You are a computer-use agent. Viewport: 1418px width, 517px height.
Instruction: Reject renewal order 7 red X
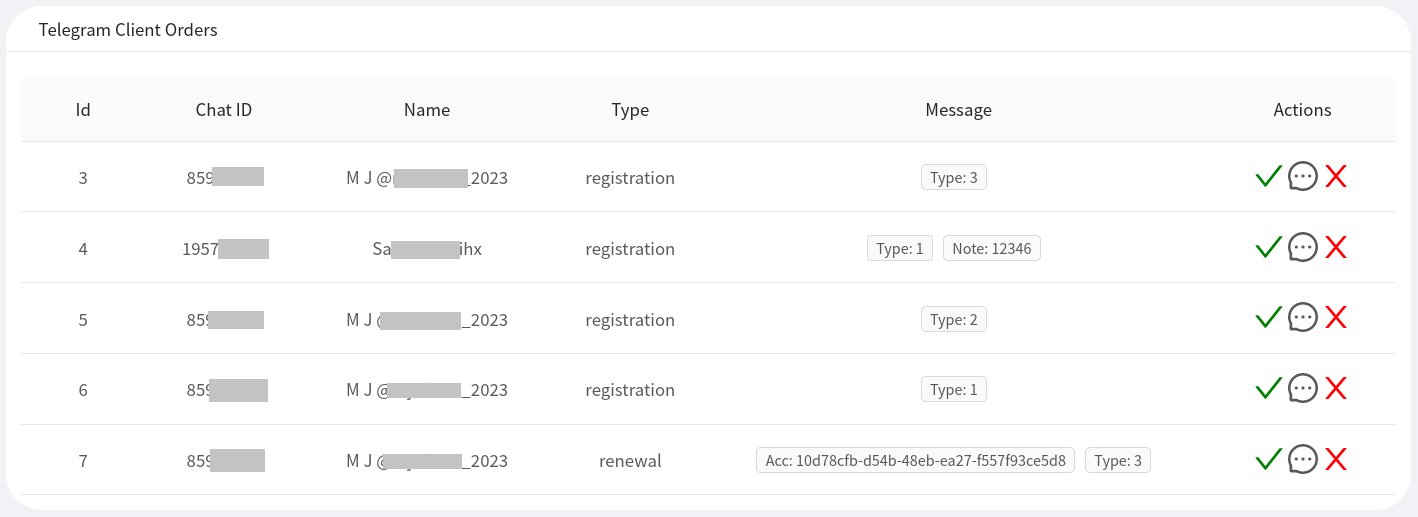point(1336,459)
